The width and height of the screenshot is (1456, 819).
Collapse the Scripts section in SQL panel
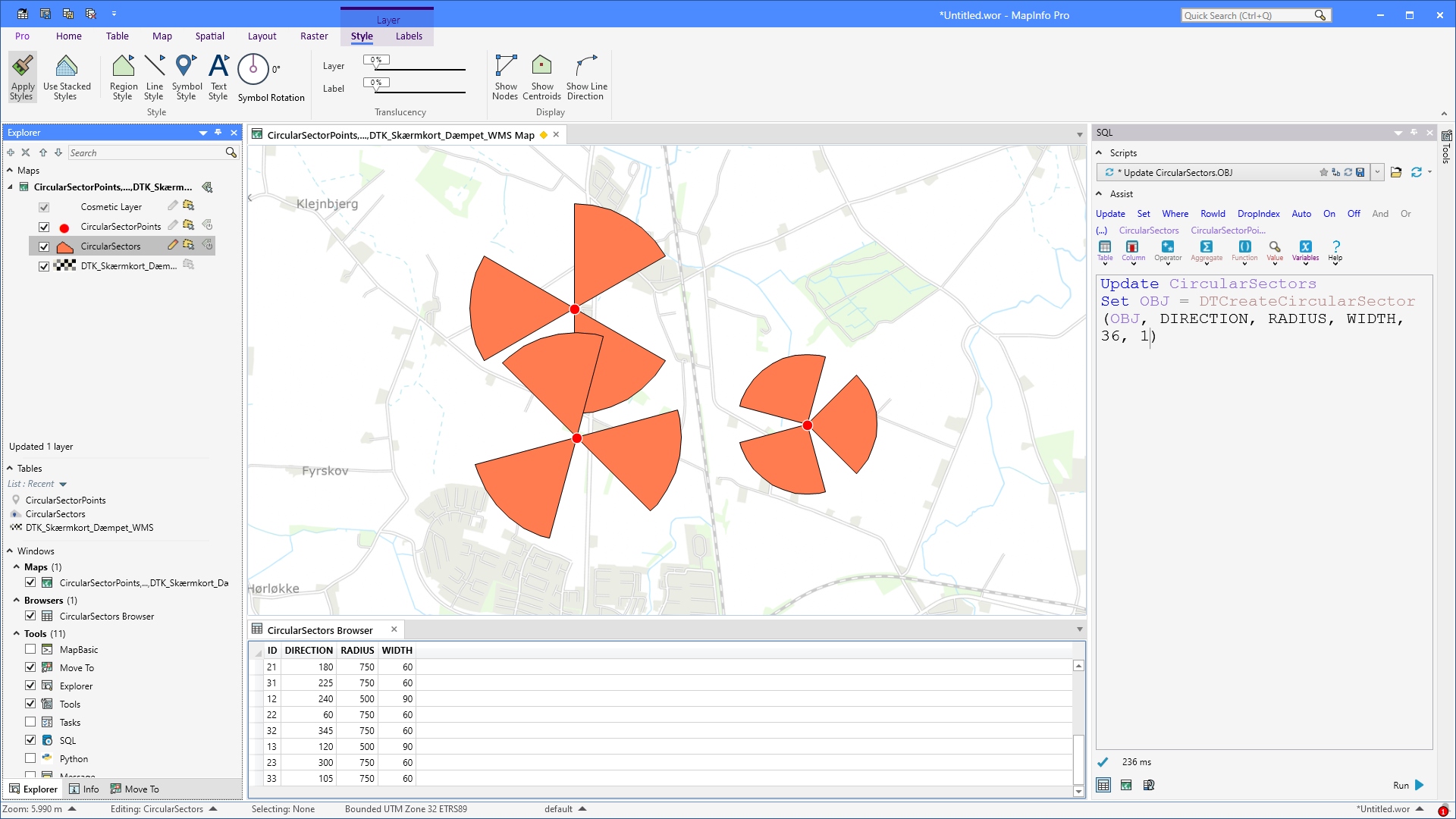pos(1099,152)
